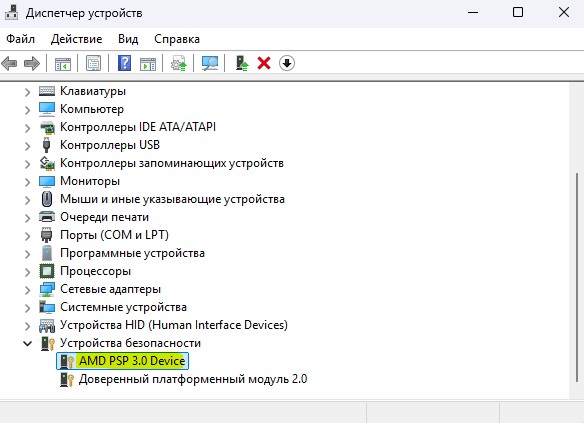Screen dimensions: 584x423
Task: Select the Сетевые адаптеры label
Action: (x=110, y=289)
